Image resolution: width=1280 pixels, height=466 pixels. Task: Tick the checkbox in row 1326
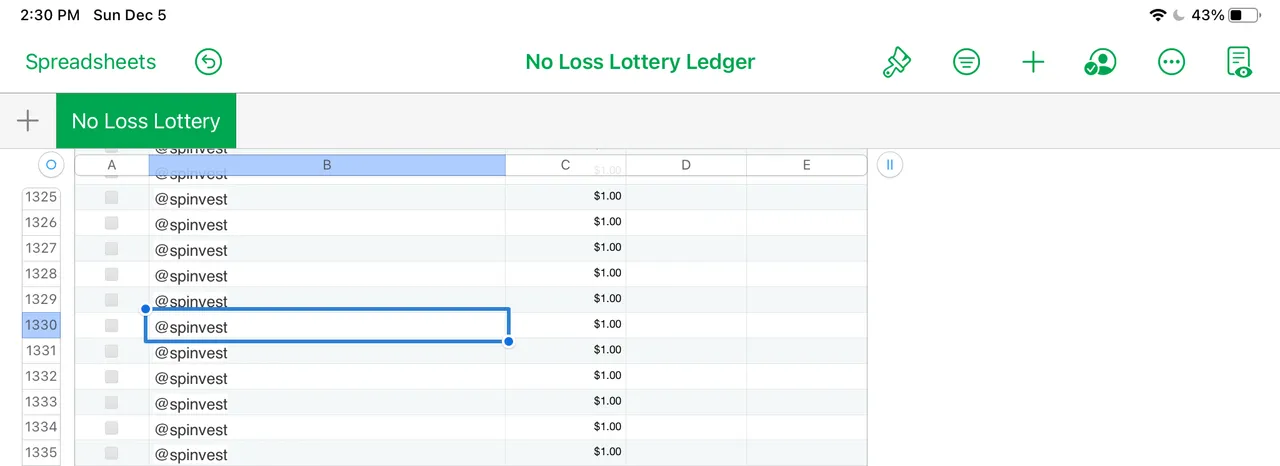112,223
